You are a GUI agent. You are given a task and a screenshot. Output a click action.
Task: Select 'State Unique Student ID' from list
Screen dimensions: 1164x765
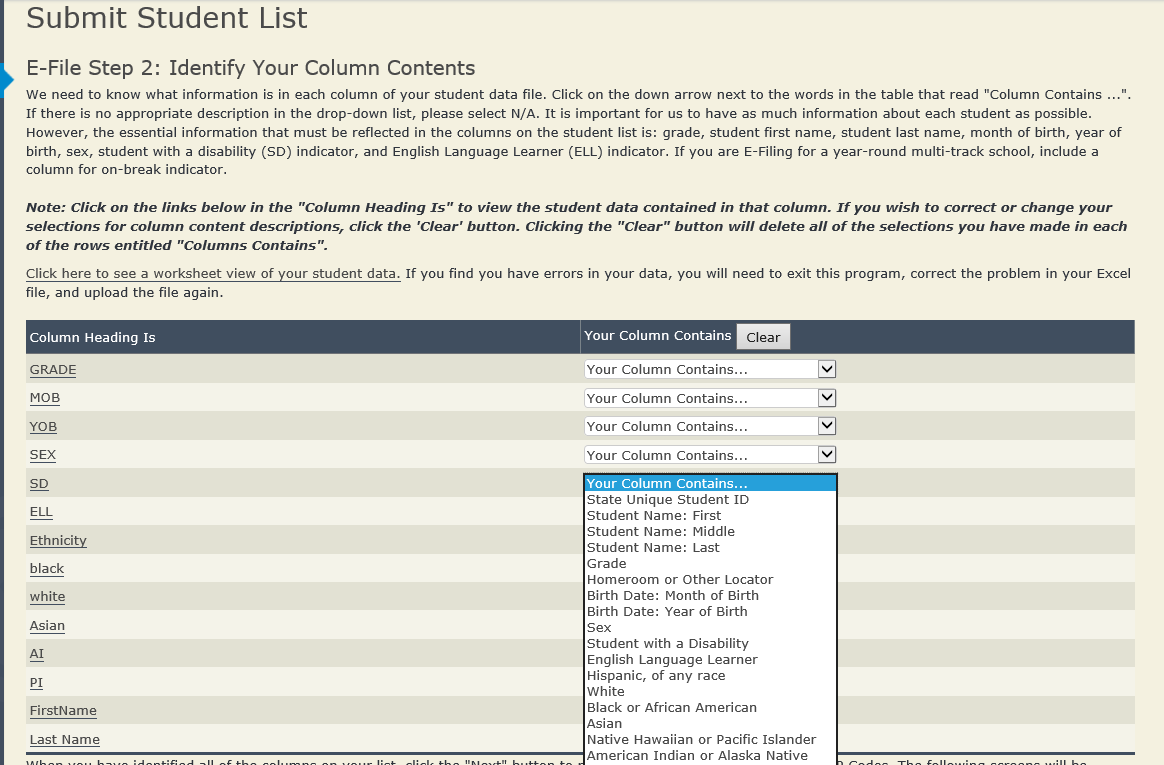coord(667,500)
